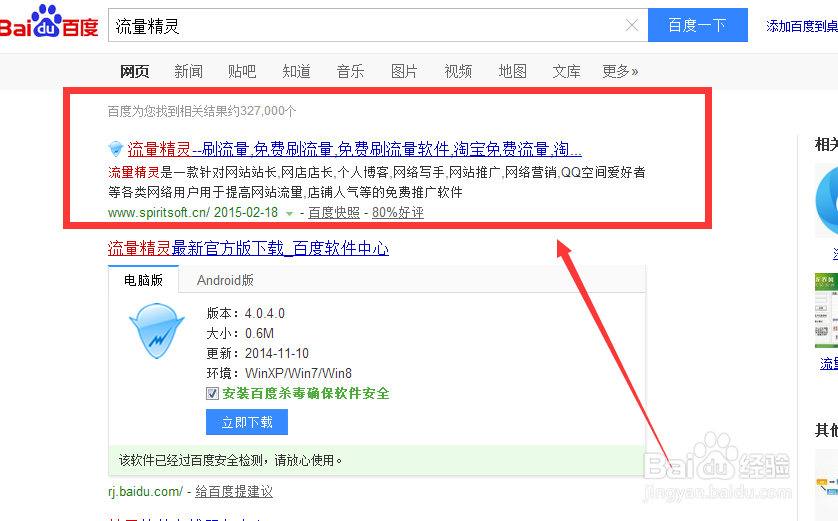The image size is (838, 521).
Task: Switch to the Android版 tab
Action: coord(225,280)
